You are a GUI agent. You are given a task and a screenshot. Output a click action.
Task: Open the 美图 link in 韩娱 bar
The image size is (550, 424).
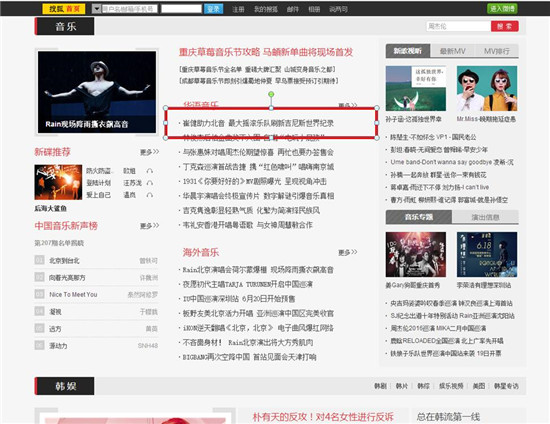click(x=479, y=386)
